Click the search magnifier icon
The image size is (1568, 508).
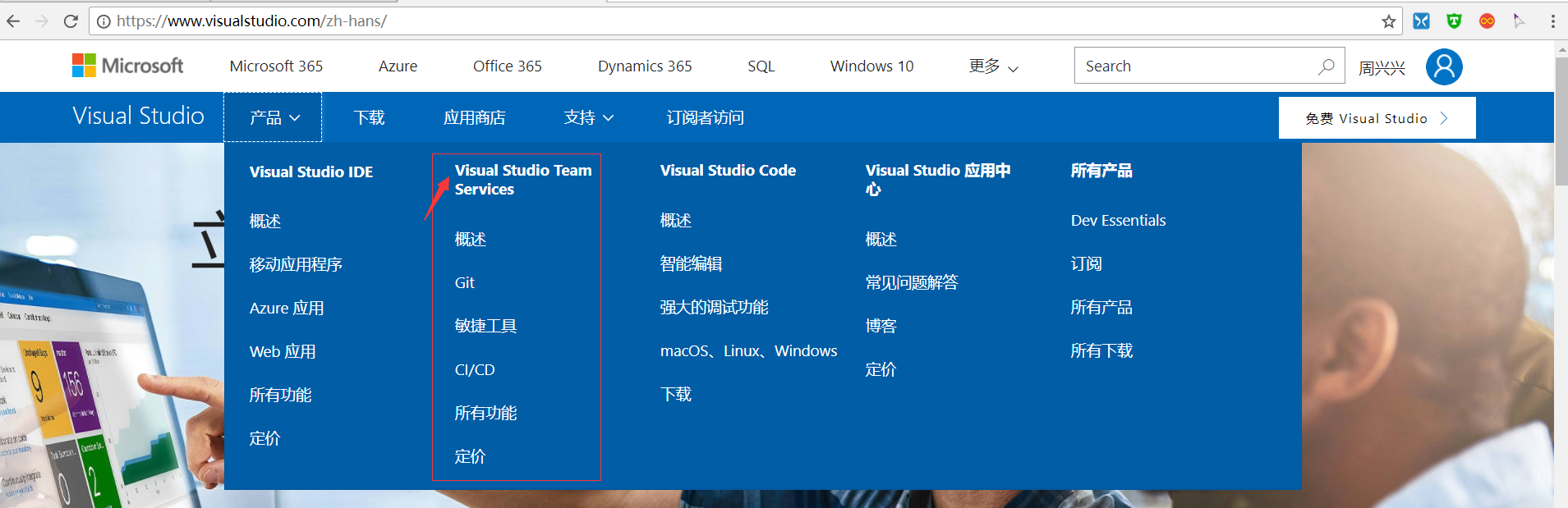pos(1326,66)
